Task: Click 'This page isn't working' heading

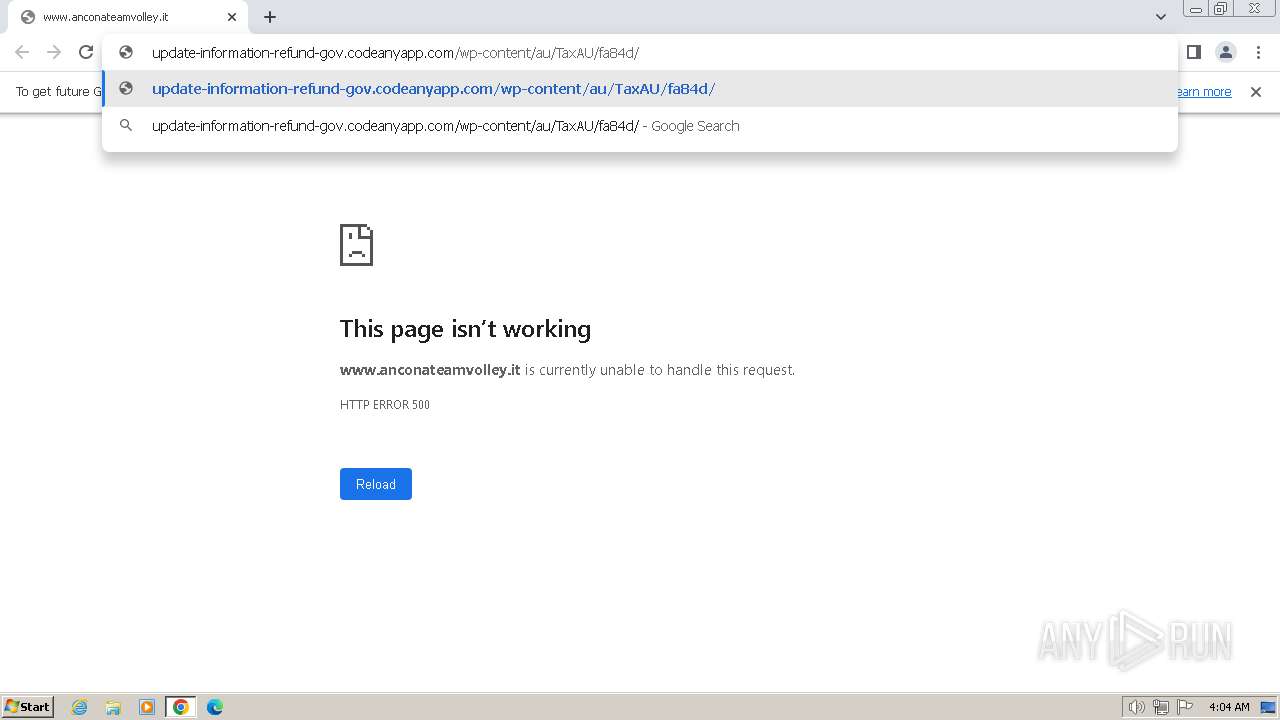Action: pyautogui.click(x=465, y=329)
